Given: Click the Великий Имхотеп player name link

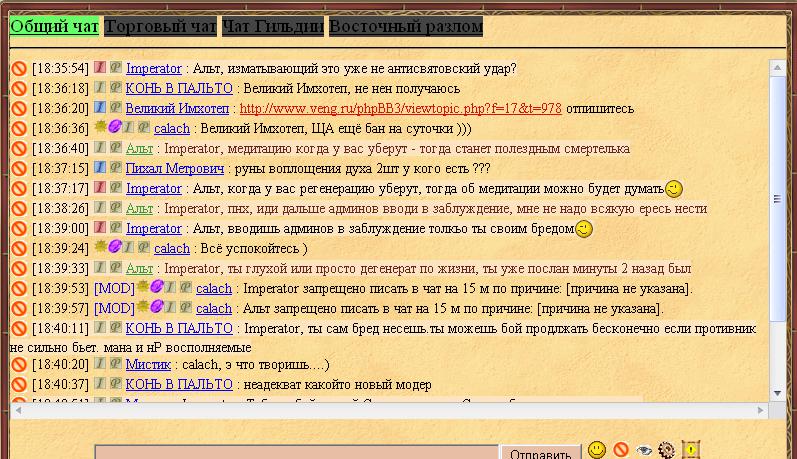Looking at the screenshot, I should pos(177,108).
